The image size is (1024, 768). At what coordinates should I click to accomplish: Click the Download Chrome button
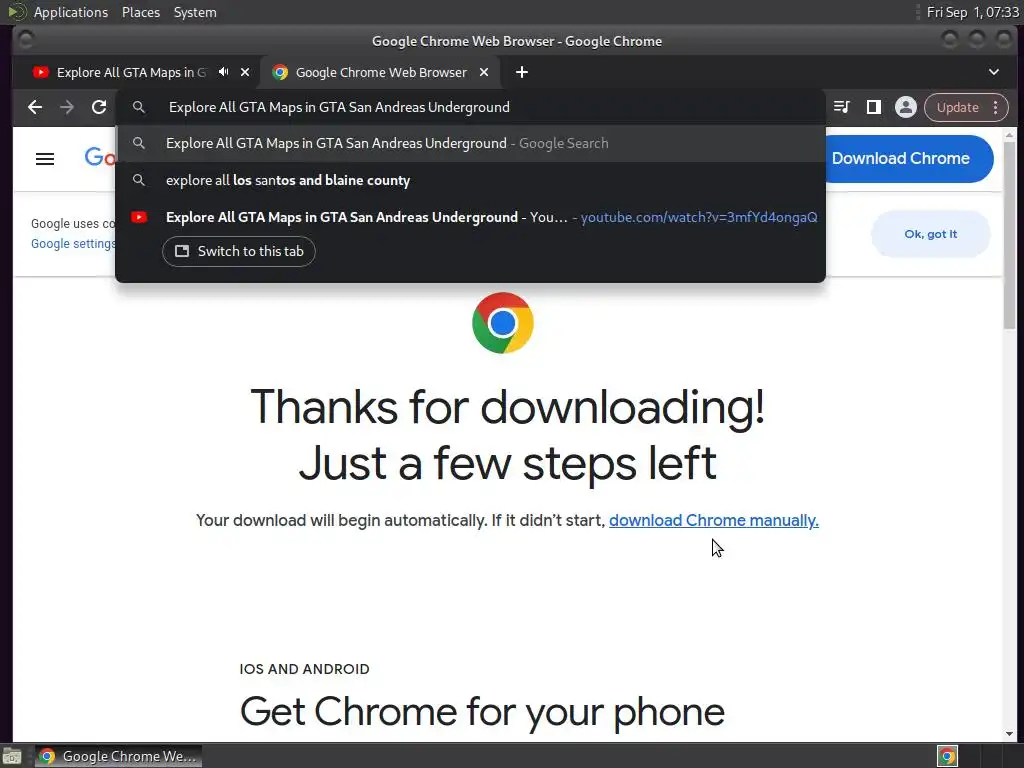click(x=909, y=159)
